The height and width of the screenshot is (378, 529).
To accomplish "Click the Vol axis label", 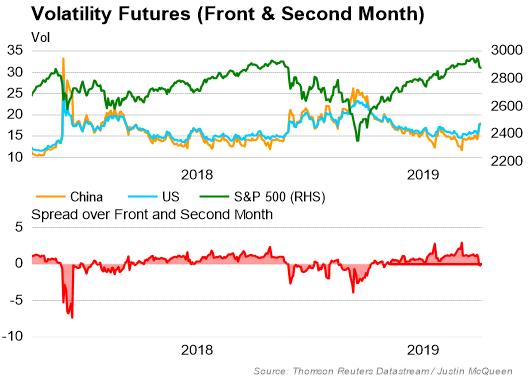I will coord(40,37).
